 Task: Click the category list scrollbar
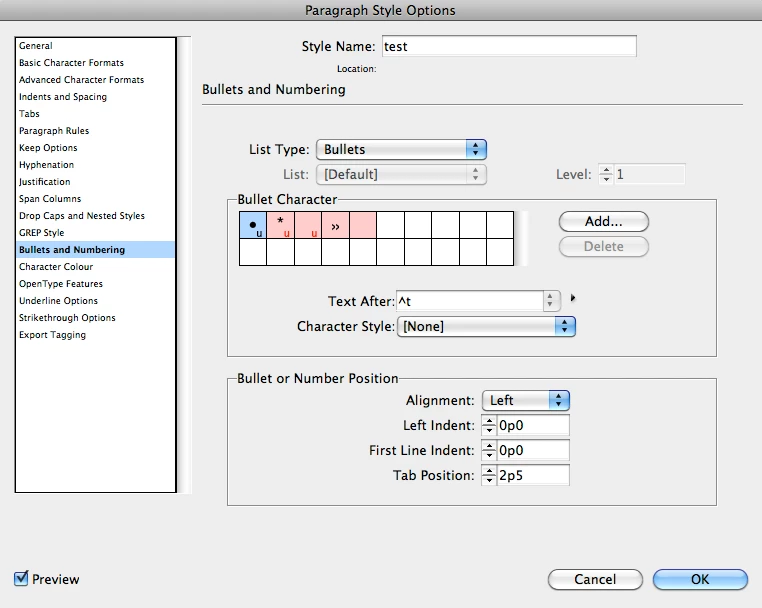[x=184, y=265]
